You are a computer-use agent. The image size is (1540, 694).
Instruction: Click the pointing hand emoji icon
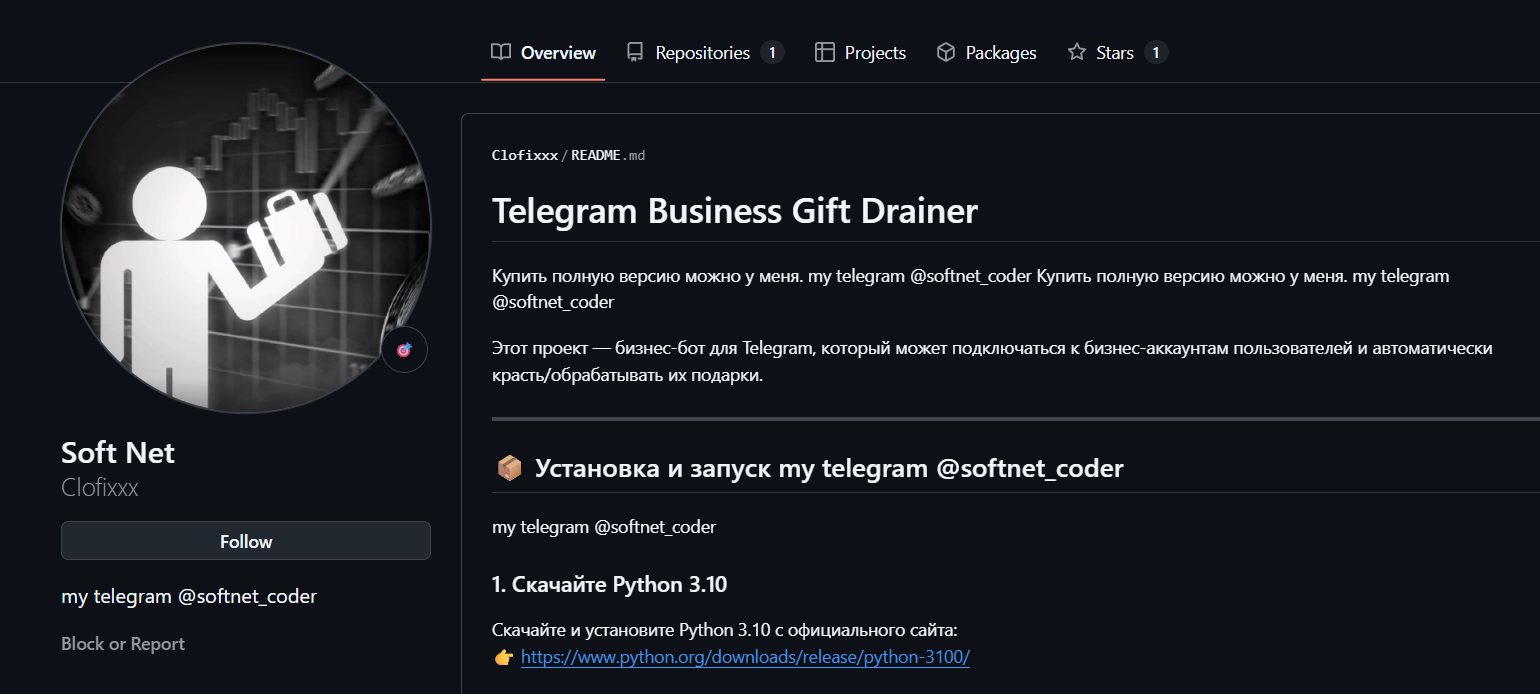pyautogui.click(x=504, y=658)
